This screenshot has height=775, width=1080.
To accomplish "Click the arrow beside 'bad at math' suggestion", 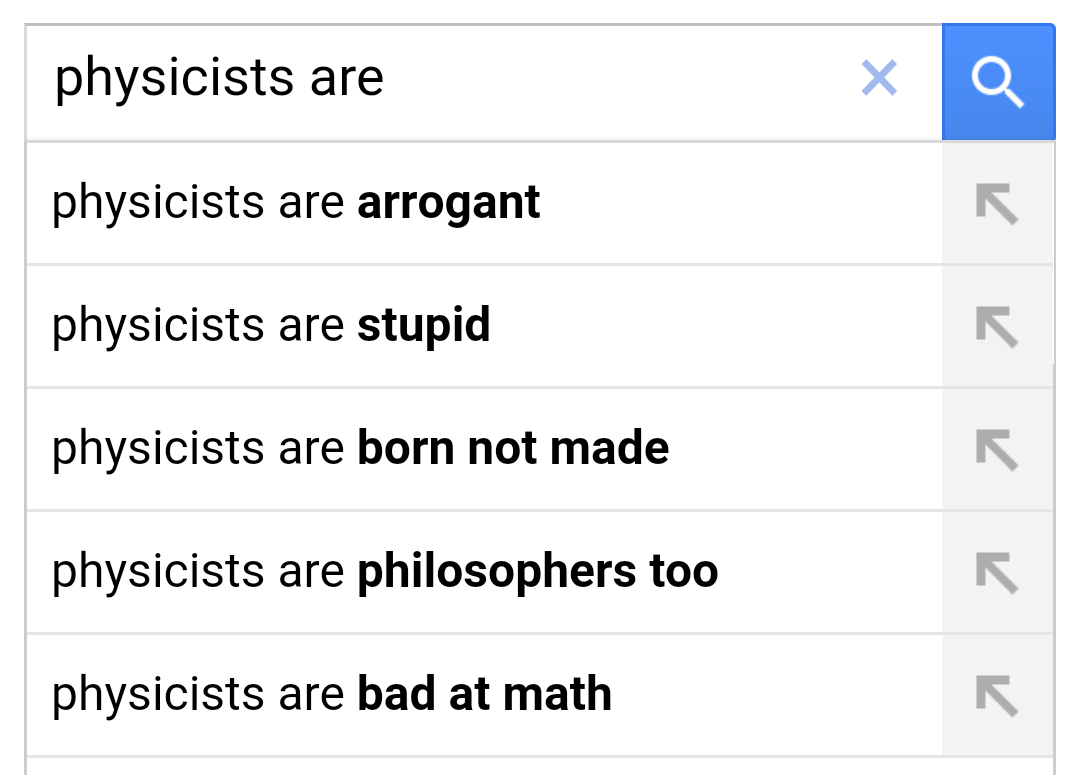I will (x=997, y=696).
